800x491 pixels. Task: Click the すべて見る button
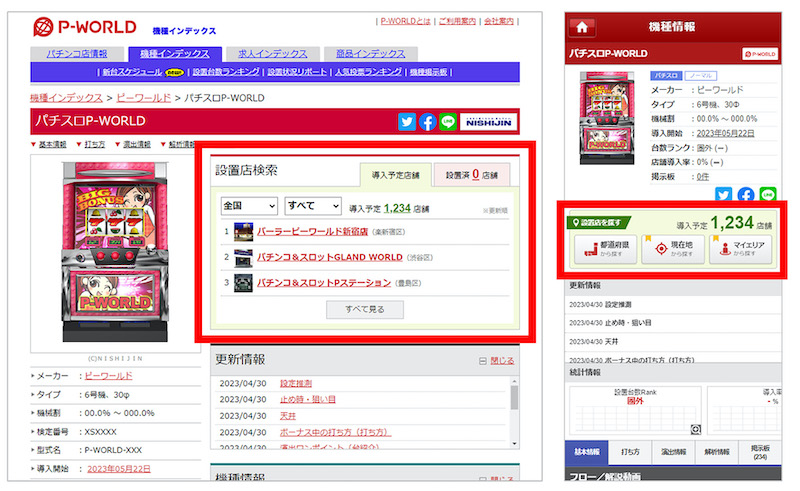pos(365,310)
